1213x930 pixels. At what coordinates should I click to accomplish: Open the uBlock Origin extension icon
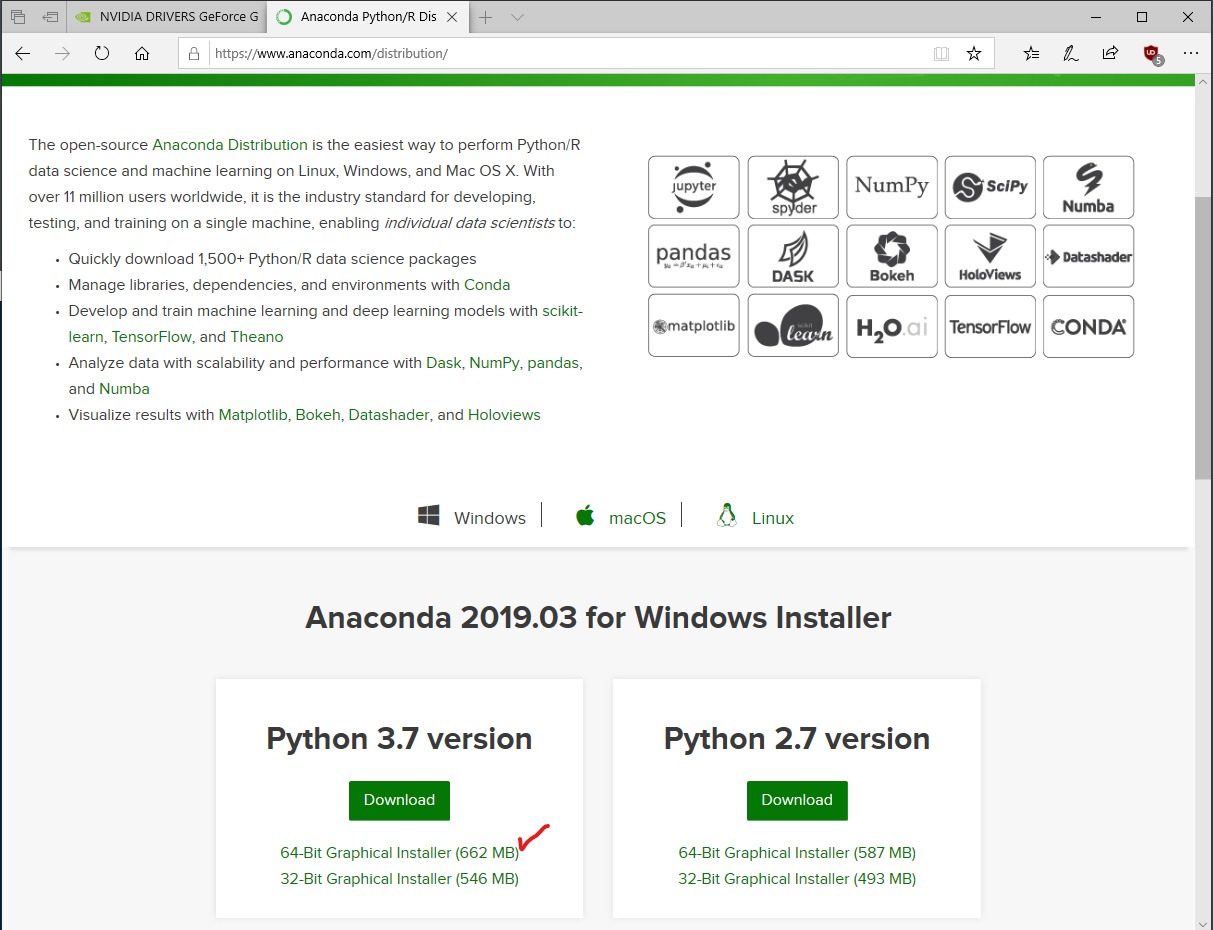click(x=1151, y=54)
